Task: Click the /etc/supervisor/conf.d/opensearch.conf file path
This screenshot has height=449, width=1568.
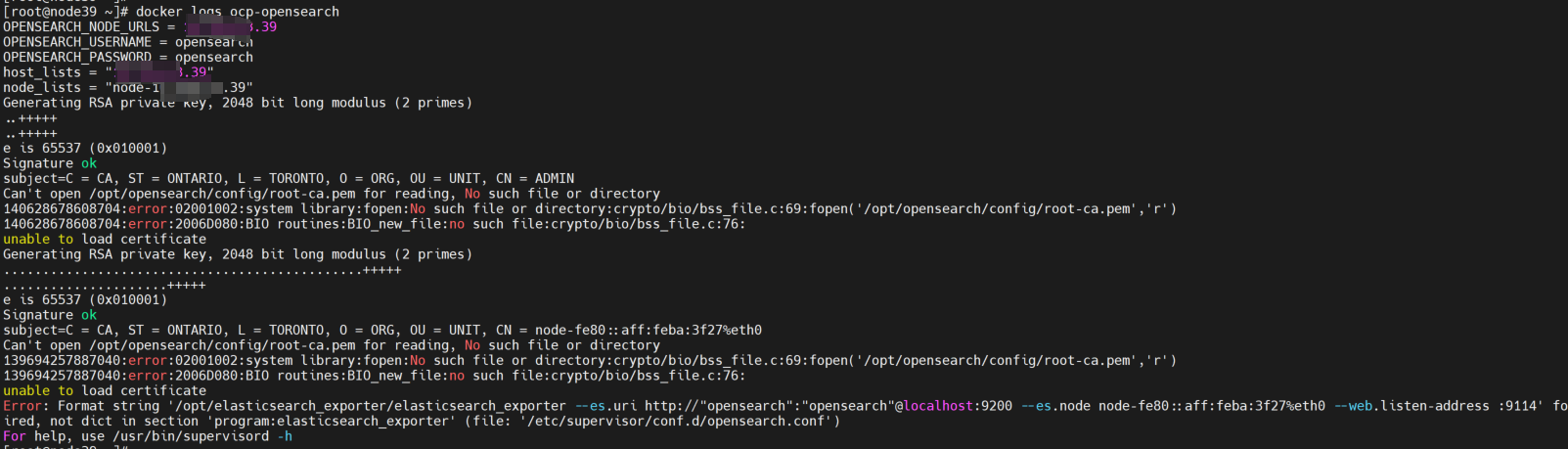Action: [x=679, y=422]
